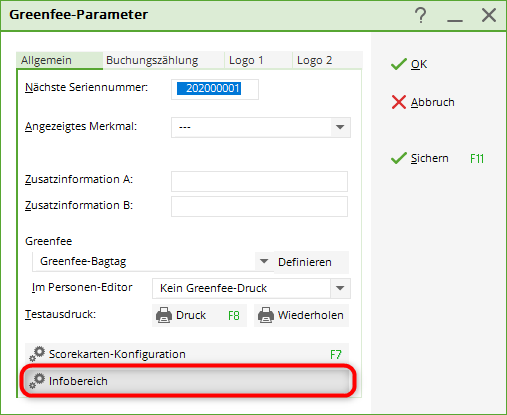Click the printer icon beside Wiederholen
This screenshot has width=507, height=415.
pos(266,315)
